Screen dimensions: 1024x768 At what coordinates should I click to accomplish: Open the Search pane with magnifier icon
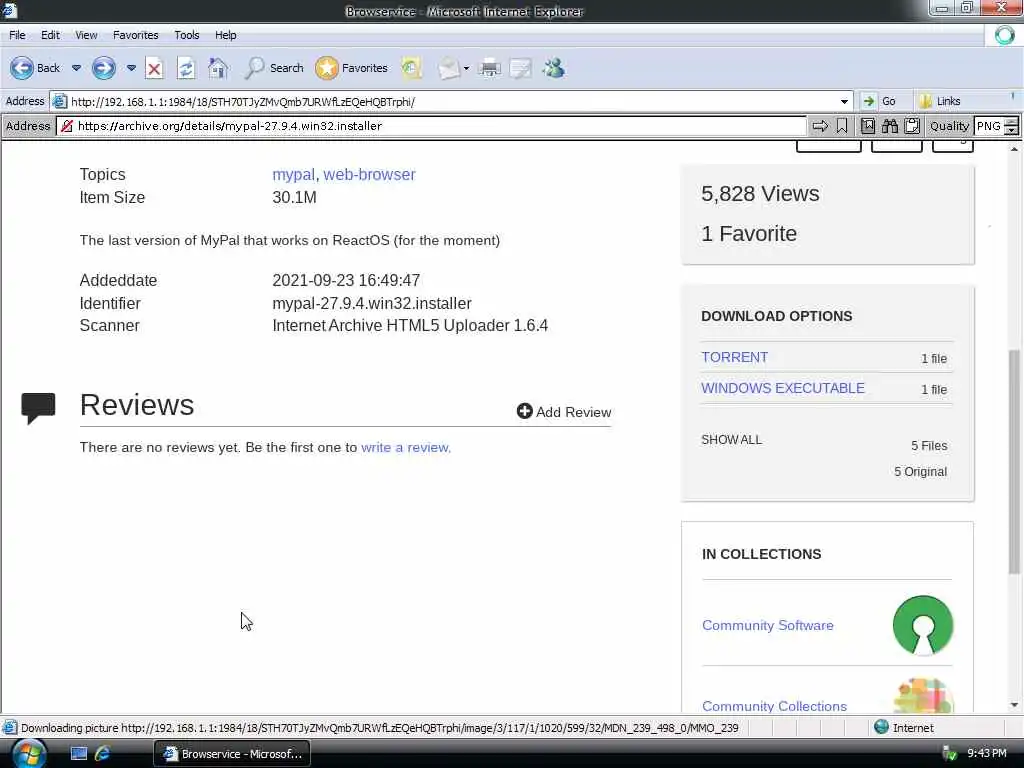[253, 68]
